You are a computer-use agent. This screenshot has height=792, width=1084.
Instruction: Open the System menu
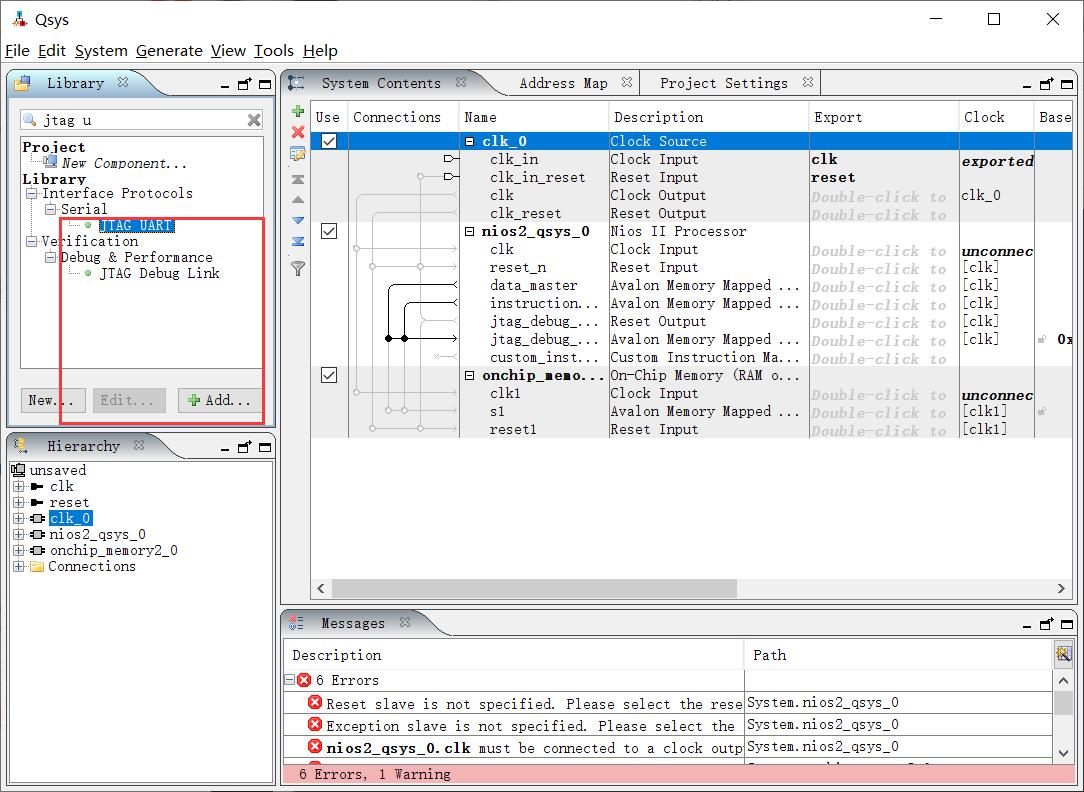pyautogui.click(x=101, y=50)
